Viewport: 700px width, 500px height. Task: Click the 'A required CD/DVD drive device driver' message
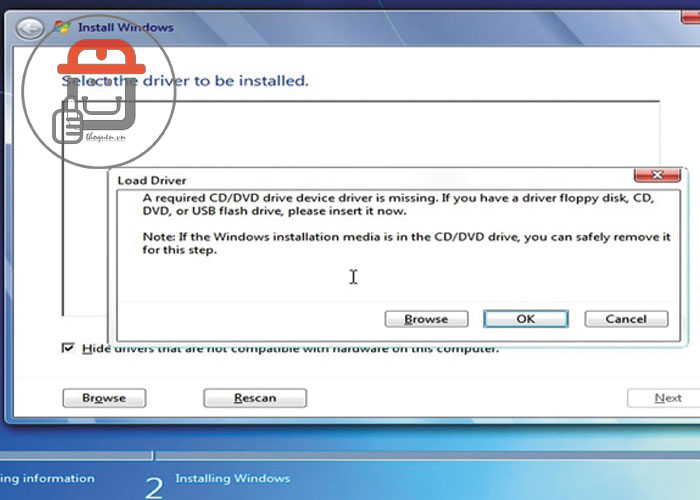(398, 204)
